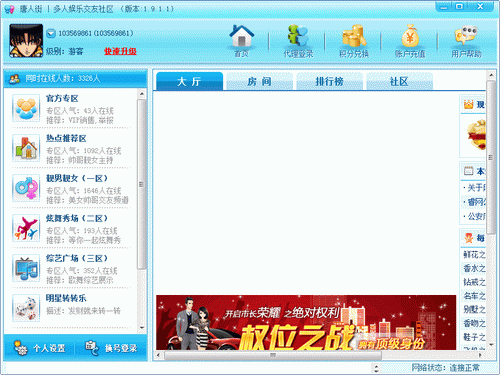Expand the status dropdown beside user ID
Image resolution: width=500 pixels, height=375 pixels.
click(51, 33)
